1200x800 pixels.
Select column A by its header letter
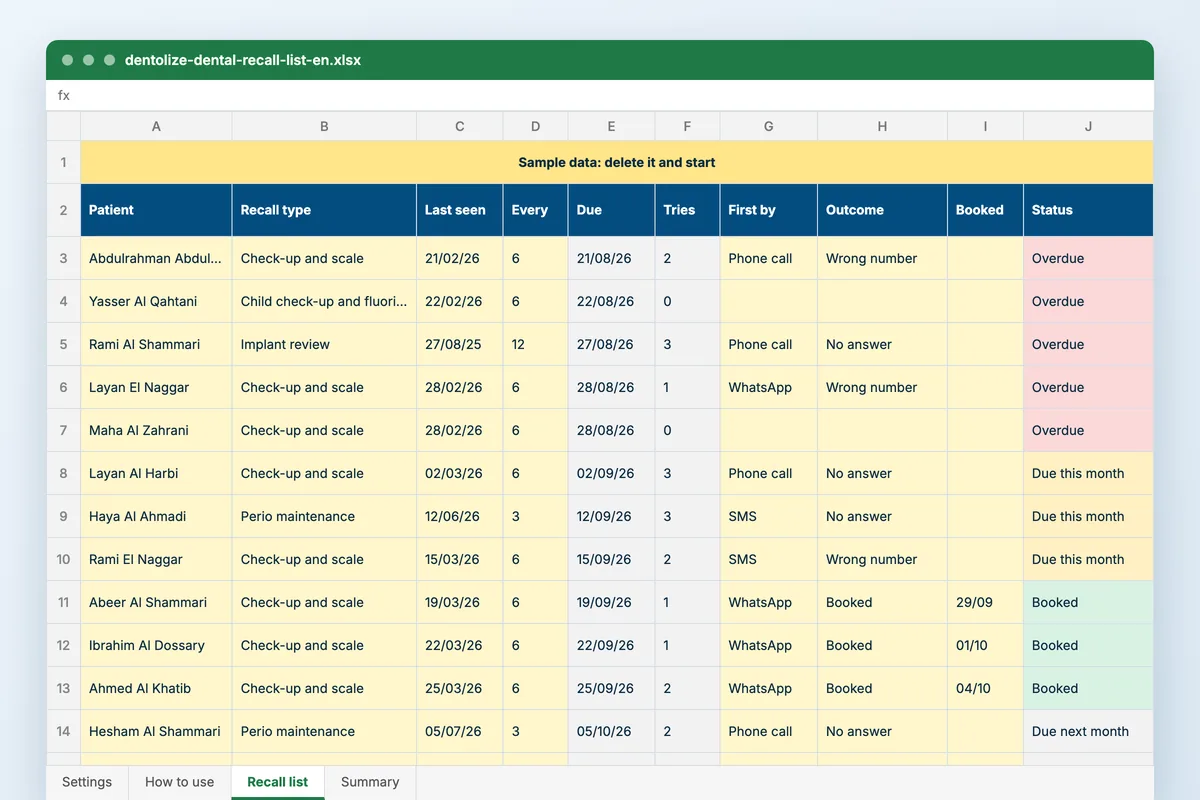tap(156, 126)
